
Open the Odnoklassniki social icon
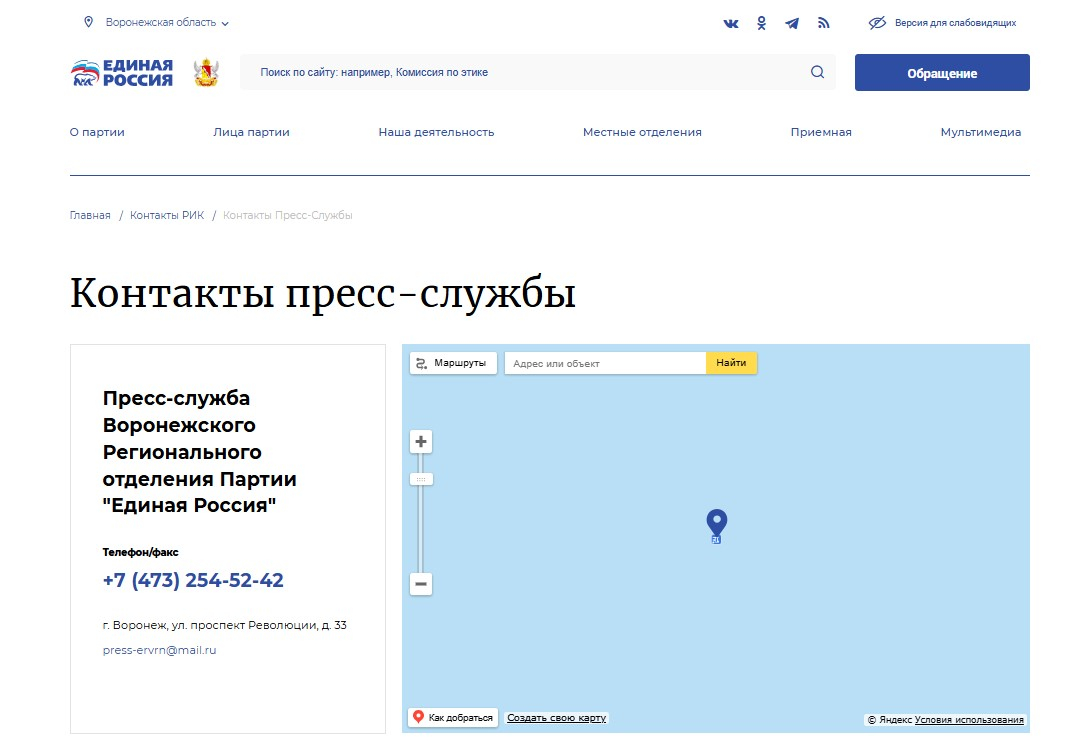click(762, 23)
